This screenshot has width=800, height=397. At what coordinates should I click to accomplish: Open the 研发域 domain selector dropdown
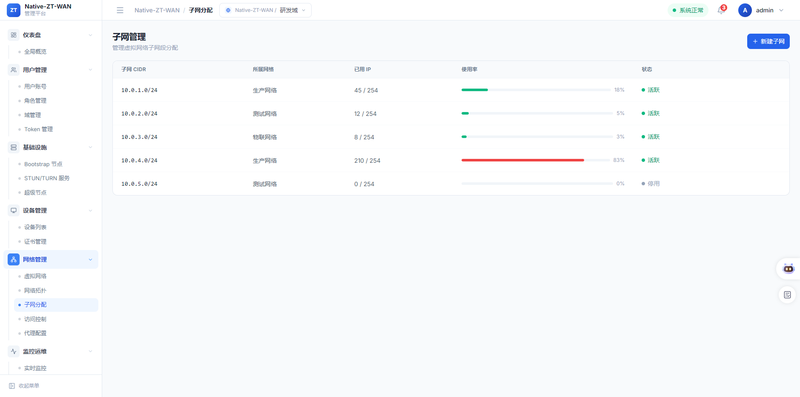[265, 10]
